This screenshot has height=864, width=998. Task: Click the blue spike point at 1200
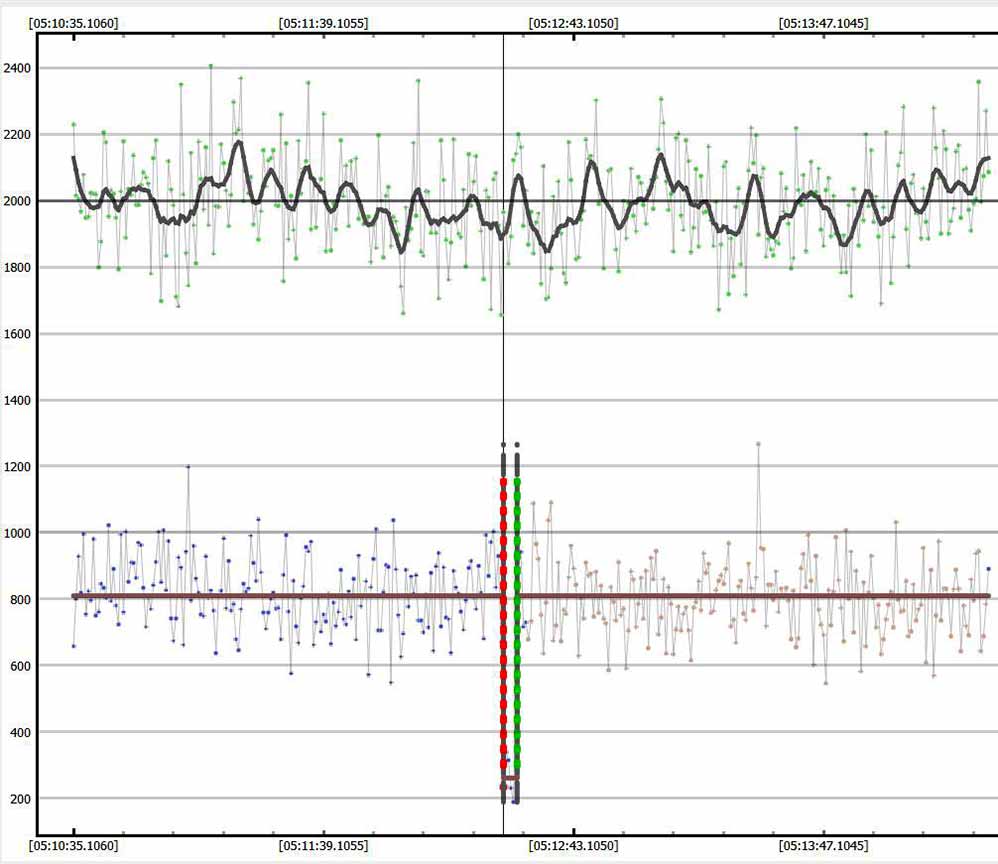188,467
